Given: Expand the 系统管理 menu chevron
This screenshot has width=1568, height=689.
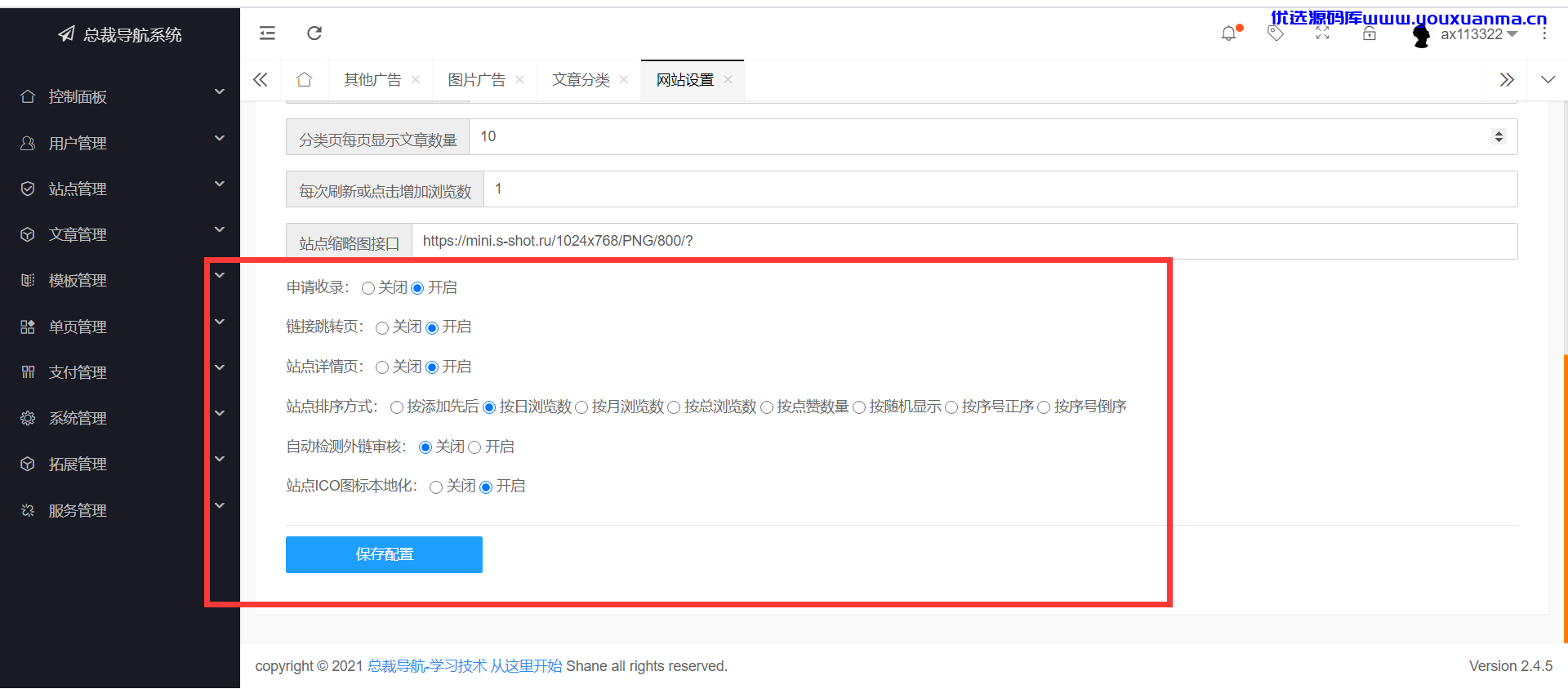Looking at the screenshot, I should click(x=220, y=413).
